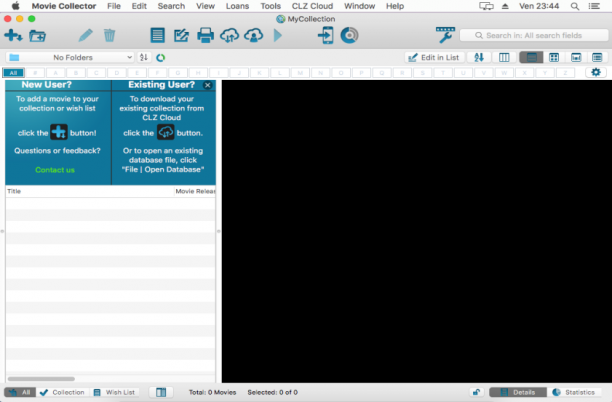The image size is (612, 402).
Task: Open the View menu
Action: coord(205,6)
